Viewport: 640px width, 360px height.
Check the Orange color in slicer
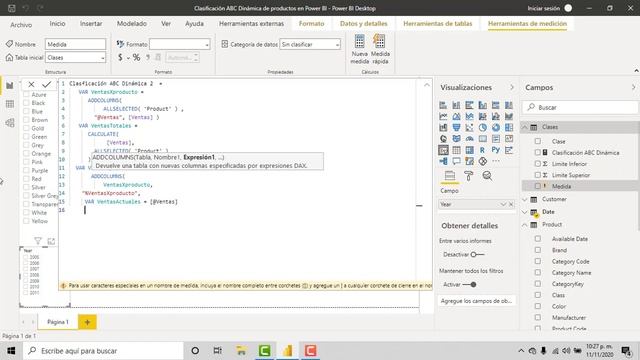(27, 153)
